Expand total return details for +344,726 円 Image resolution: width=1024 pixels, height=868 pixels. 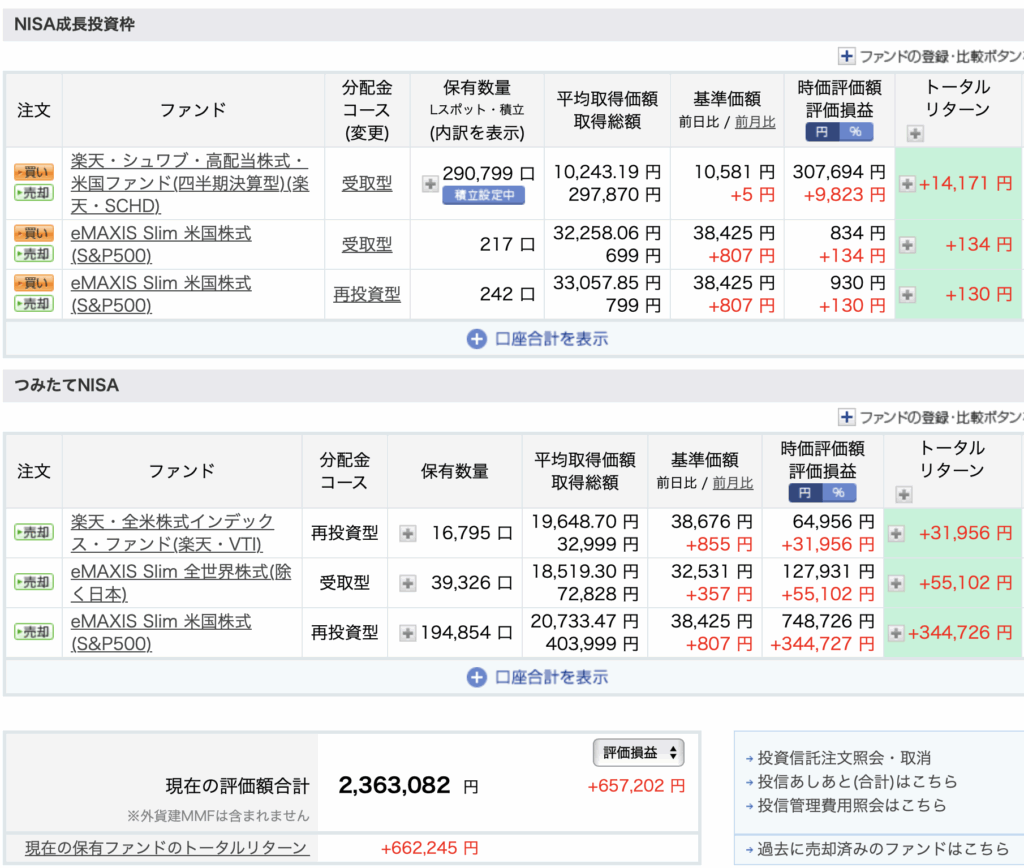[x=895, y=633]
